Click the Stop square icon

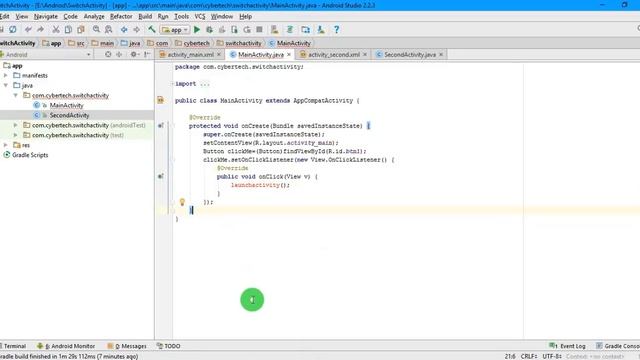259,29
